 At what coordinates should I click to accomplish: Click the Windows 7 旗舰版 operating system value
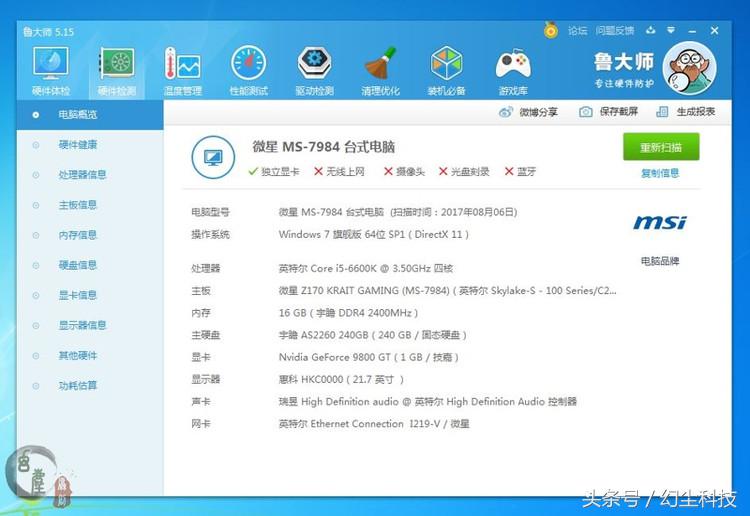click(374, 234)
